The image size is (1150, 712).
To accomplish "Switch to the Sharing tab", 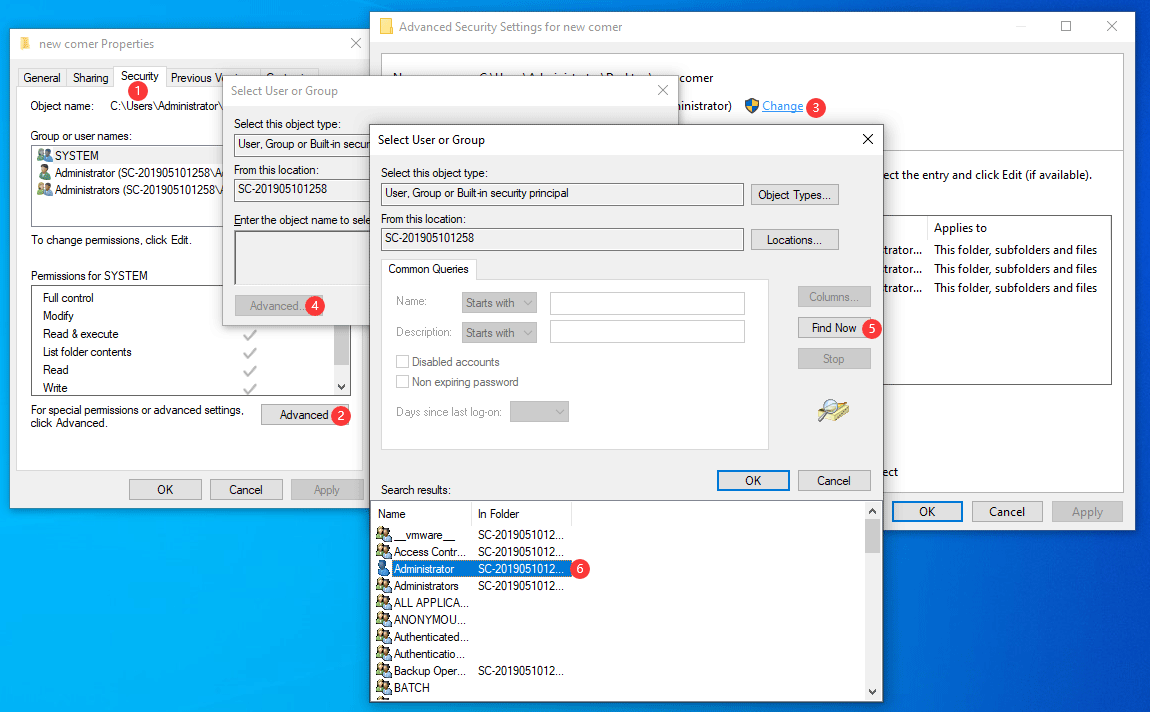I will [x=90, y=77].
